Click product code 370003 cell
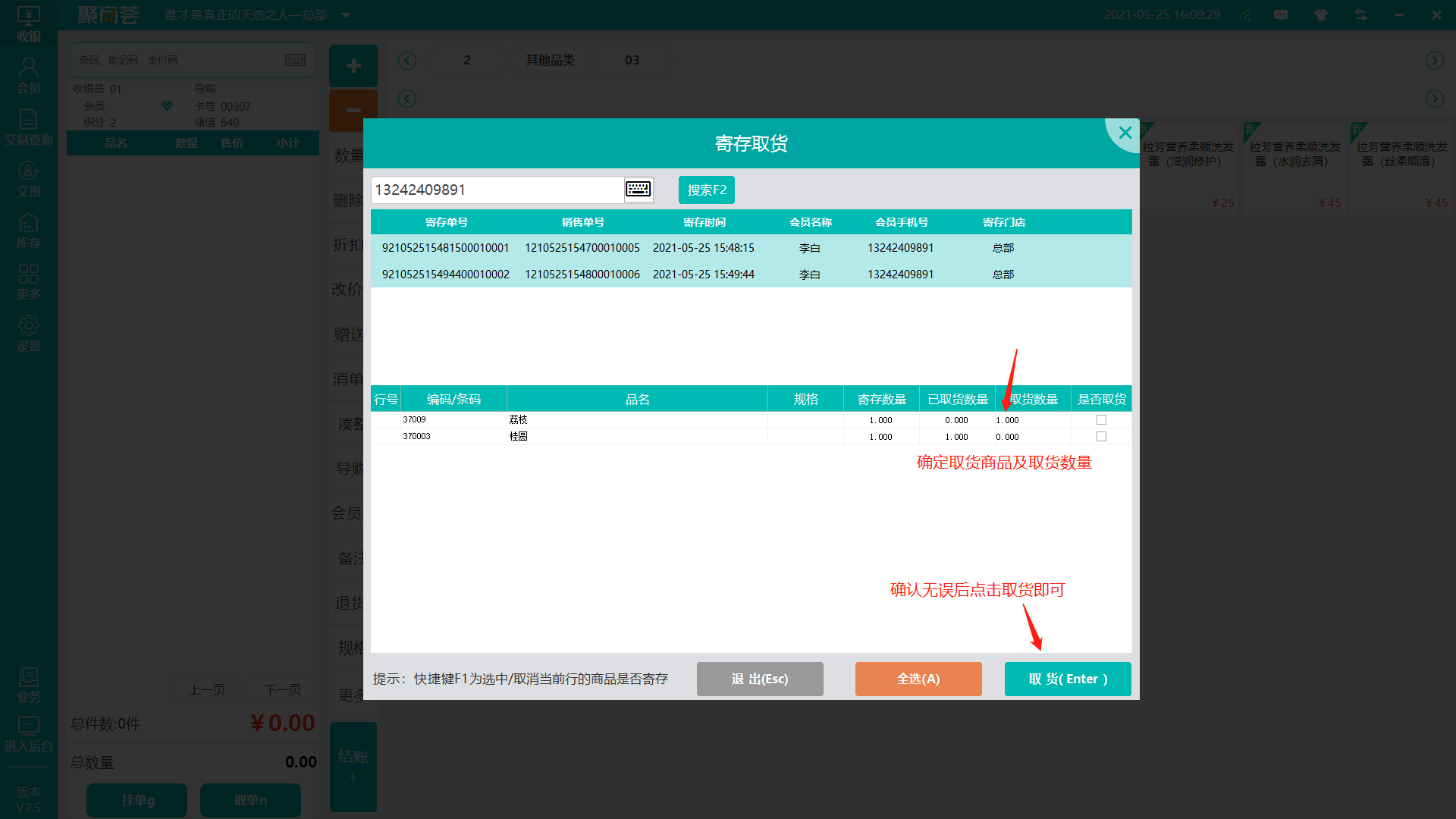This screenshot has width=1456, height=819. click(453, 436)
